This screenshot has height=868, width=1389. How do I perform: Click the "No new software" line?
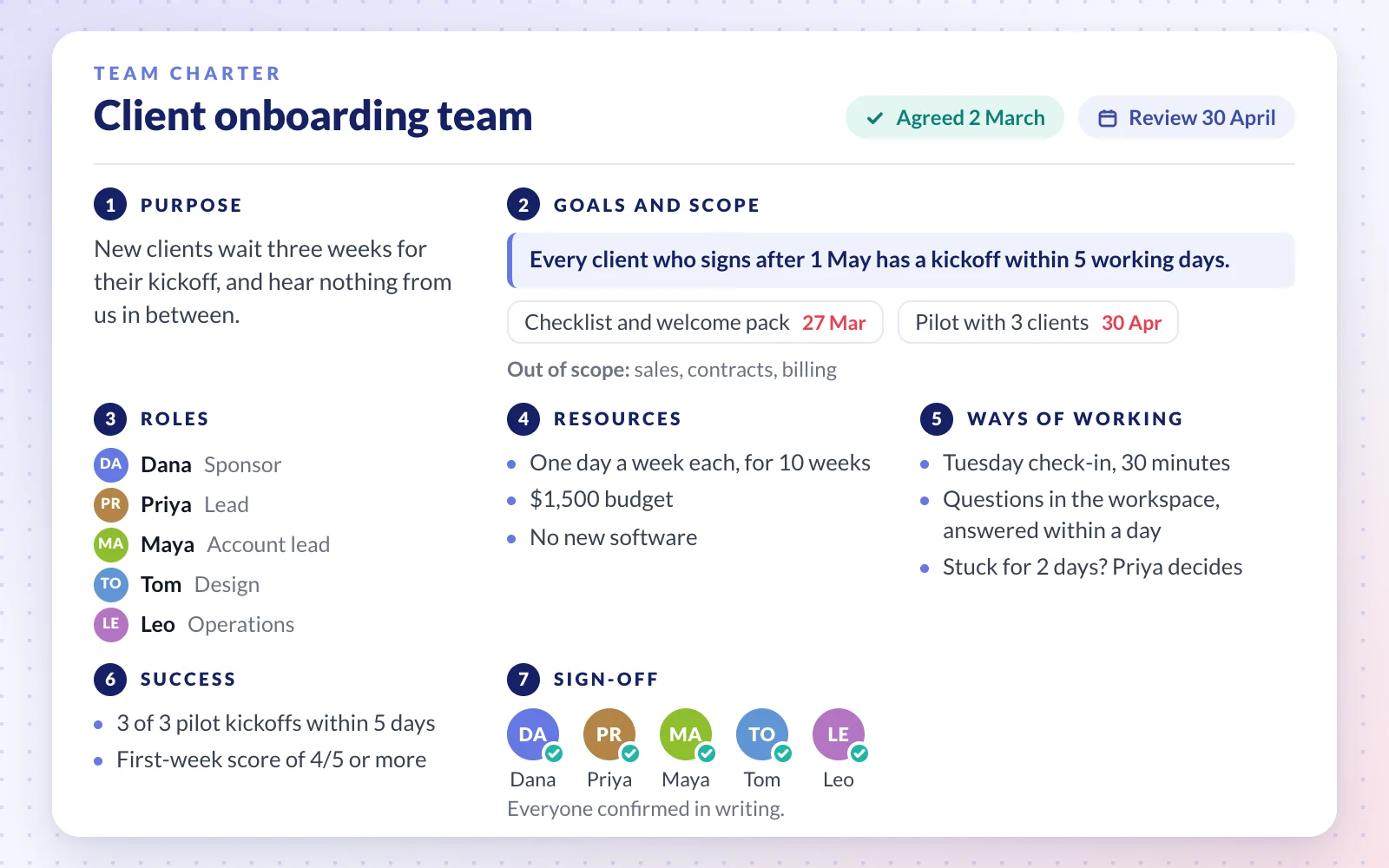(x=614, y=537)
